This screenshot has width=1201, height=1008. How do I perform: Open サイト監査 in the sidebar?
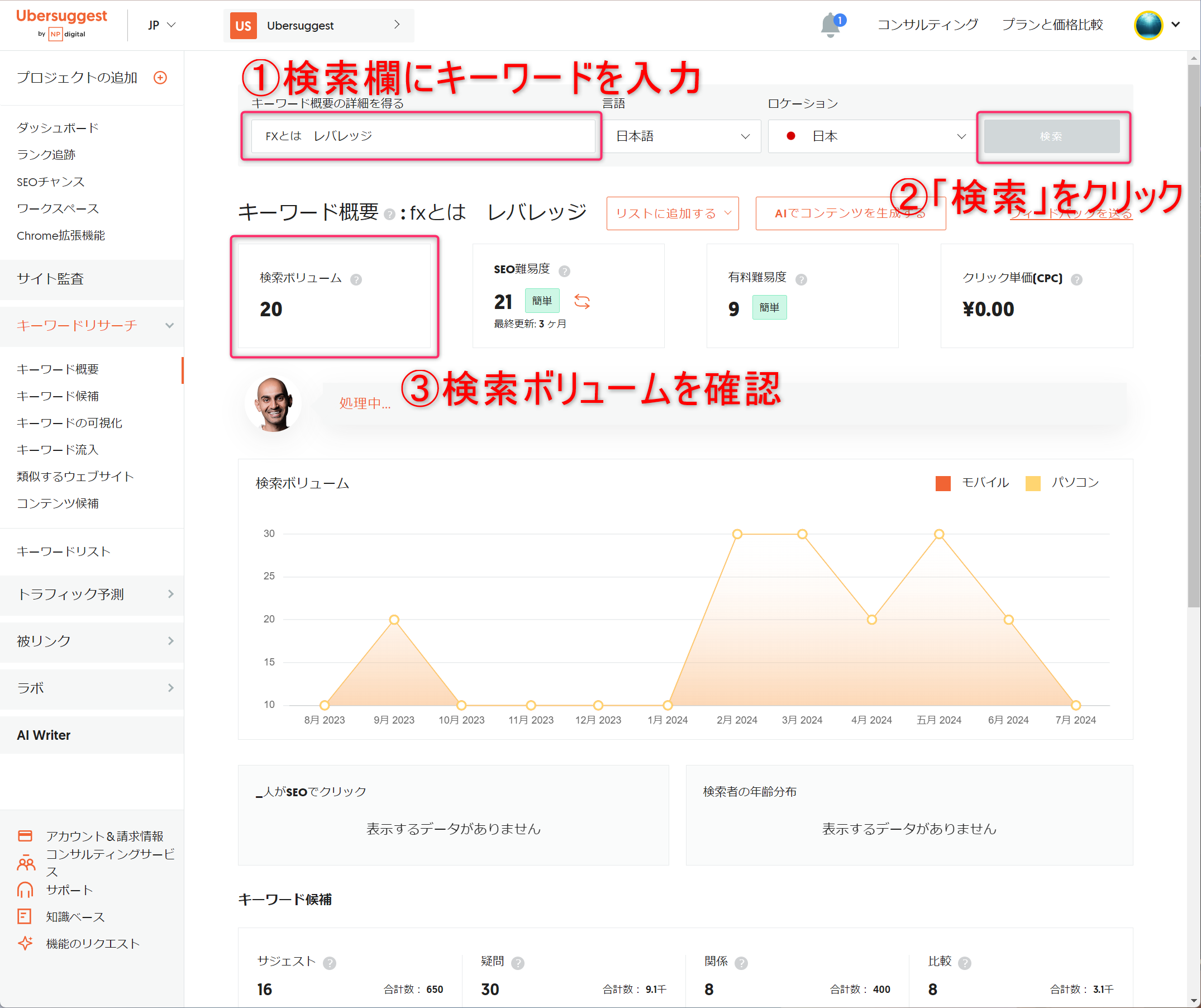pos(92,279)
